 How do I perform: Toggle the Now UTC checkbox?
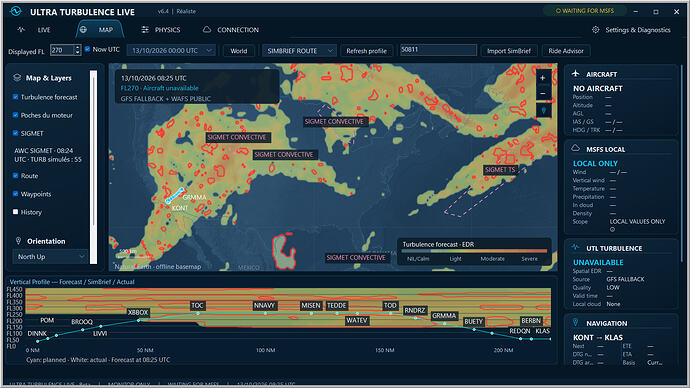coord(87,49)
